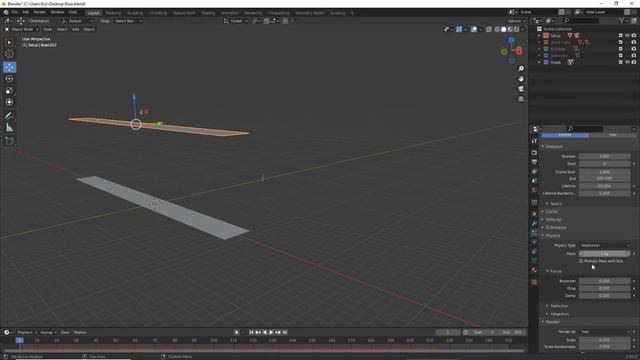Switch to solid viewport shading
The image size is (640, 360).
click(x=504, y=29)
